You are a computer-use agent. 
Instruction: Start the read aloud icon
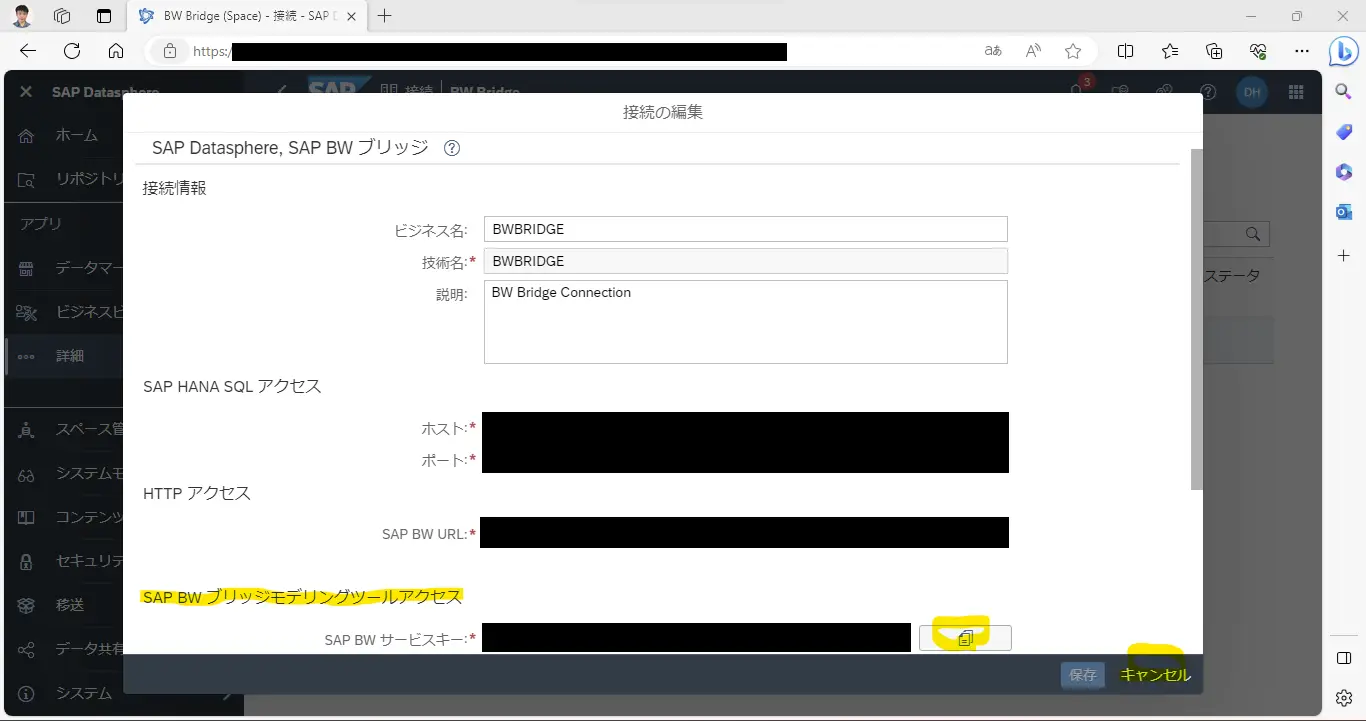[x=1033, y=51]
